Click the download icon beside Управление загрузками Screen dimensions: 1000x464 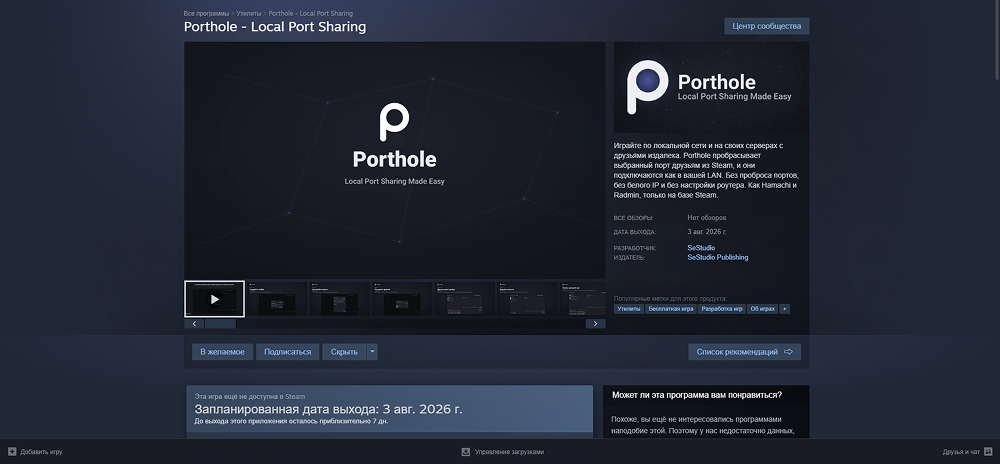click(x=466, y=451)
